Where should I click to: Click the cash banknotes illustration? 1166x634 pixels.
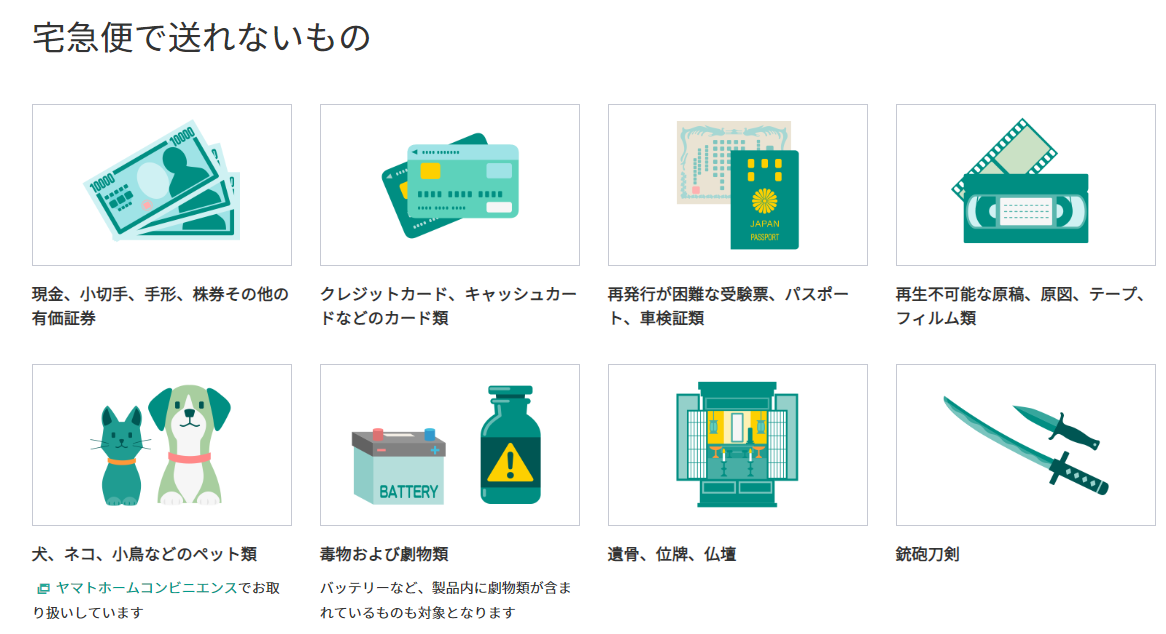pos(162,181)
